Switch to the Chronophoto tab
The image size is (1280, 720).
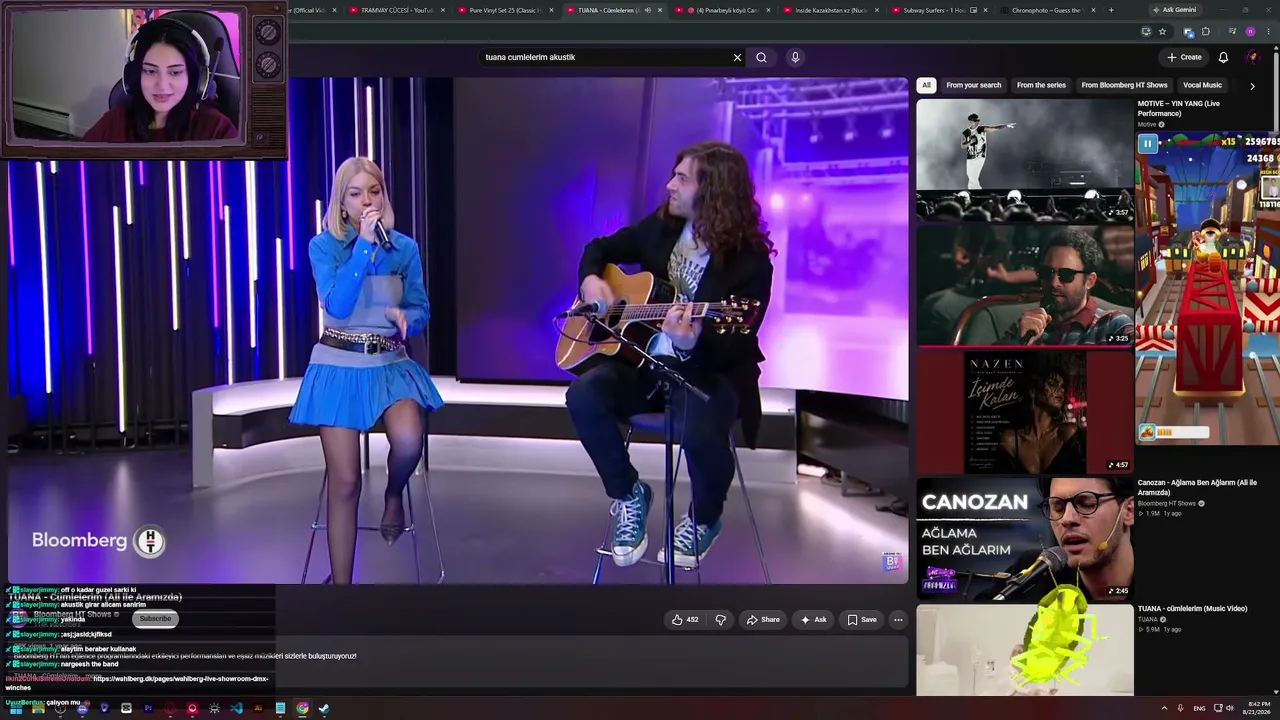1046,10
